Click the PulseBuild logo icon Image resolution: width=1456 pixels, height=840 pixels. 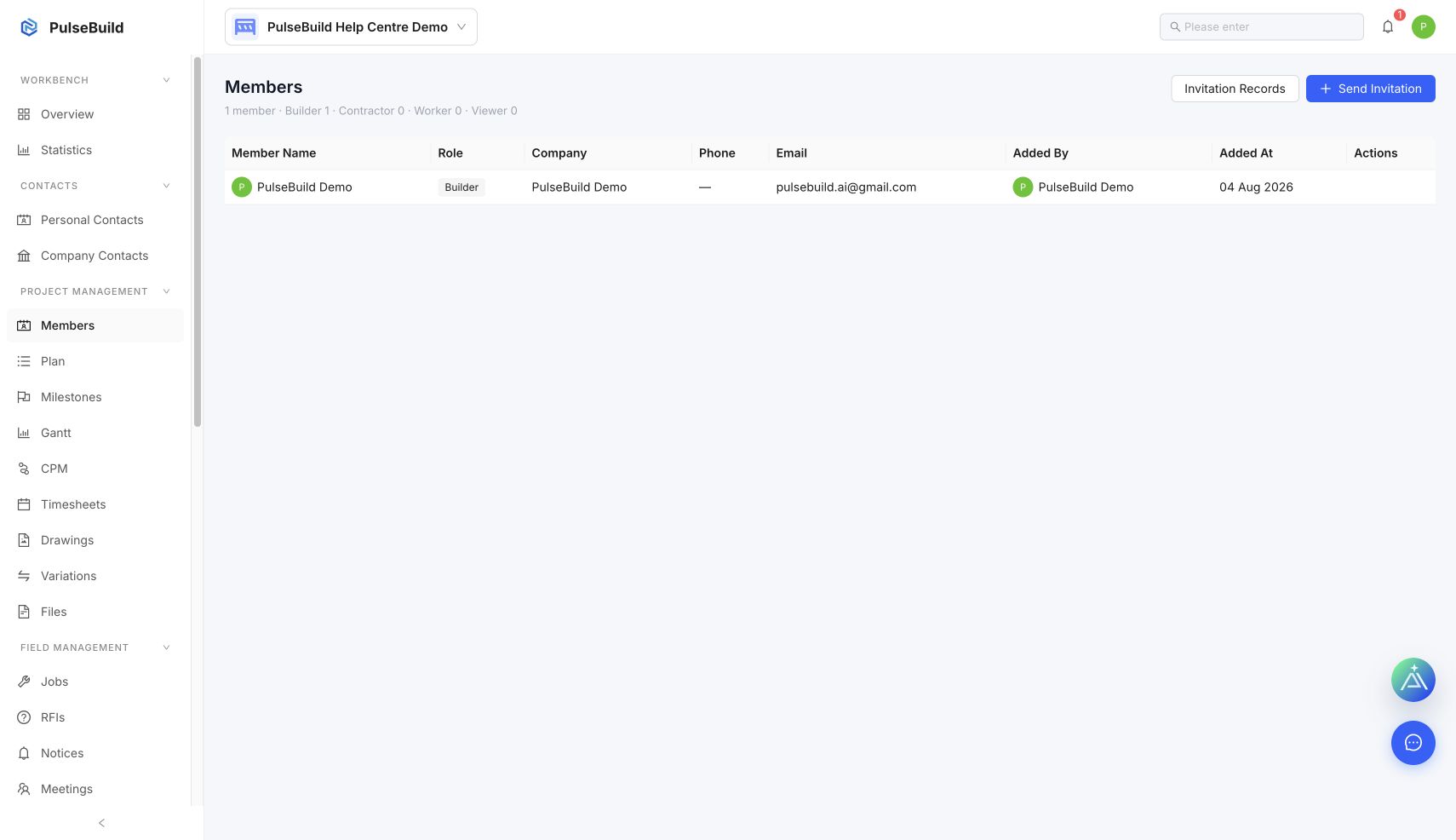click(29, 27)
